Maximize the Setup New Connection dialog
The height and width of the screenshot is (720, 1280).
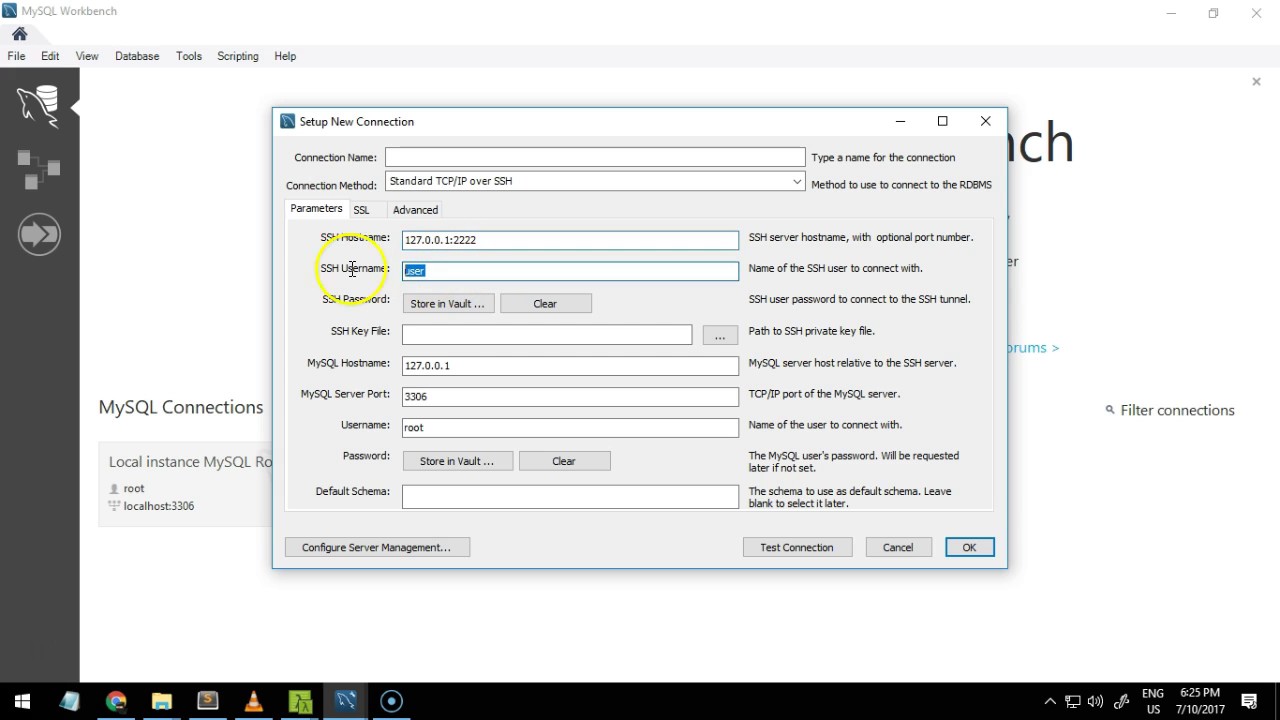click(x=942, y=121)
